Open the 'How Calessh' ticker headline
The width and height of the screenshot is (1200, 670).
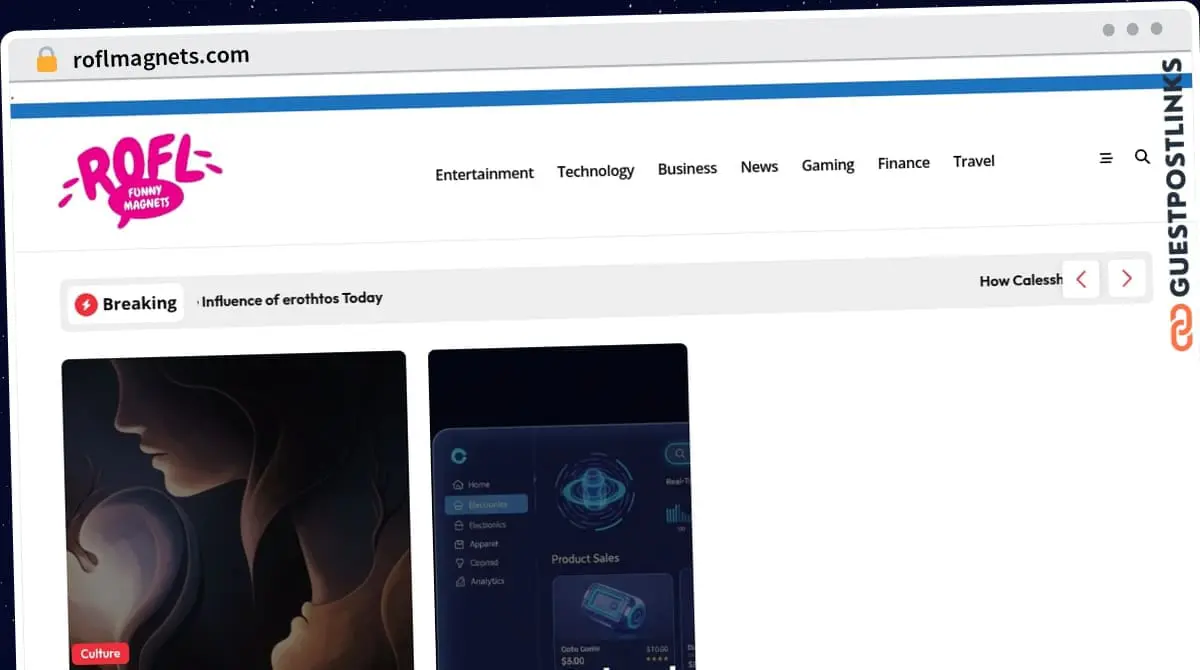pyautogui.click(x=1019, y=281)
